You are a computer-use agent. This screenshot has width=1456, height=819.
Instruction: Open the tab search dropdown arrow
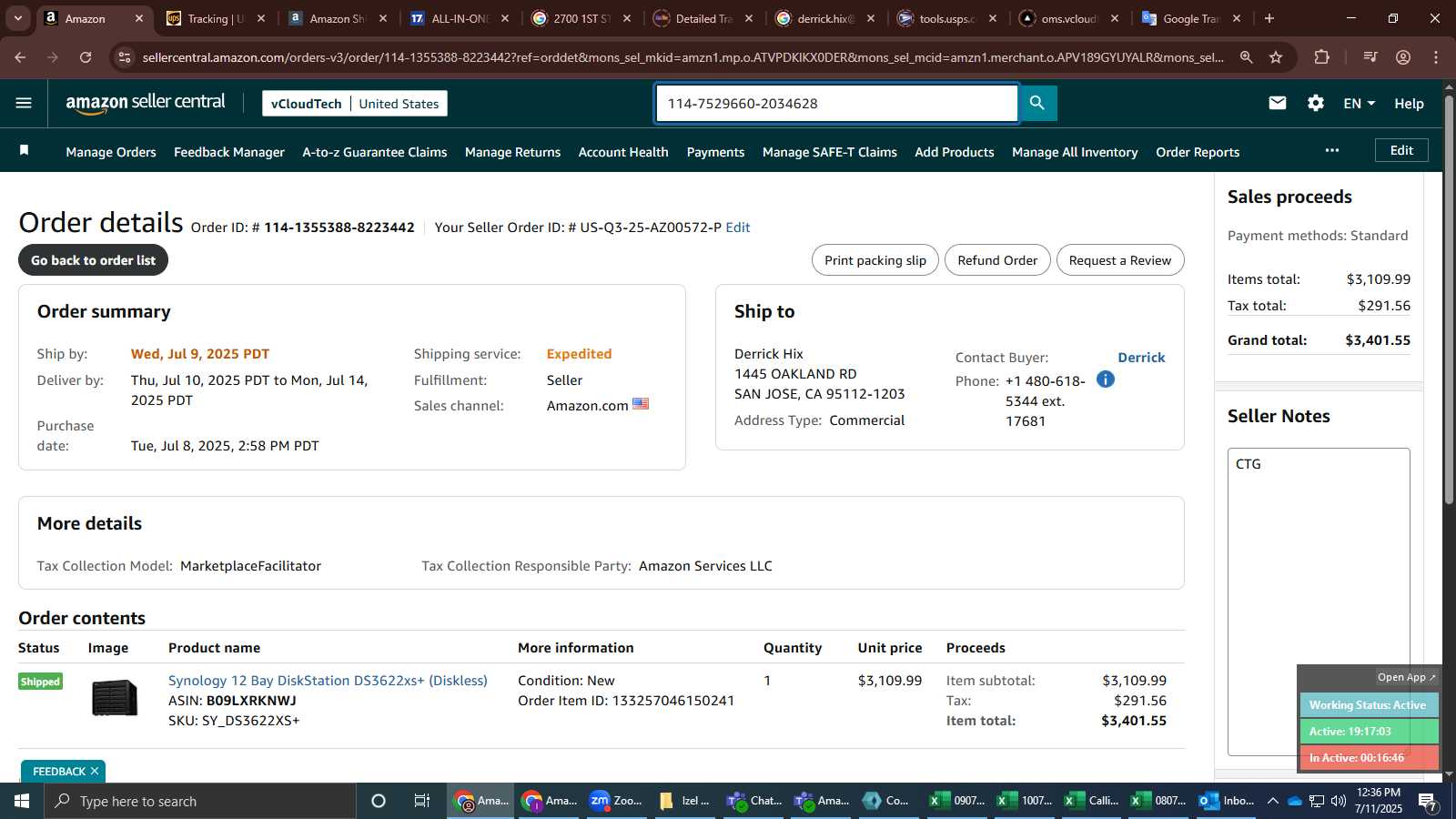point(17,18)
